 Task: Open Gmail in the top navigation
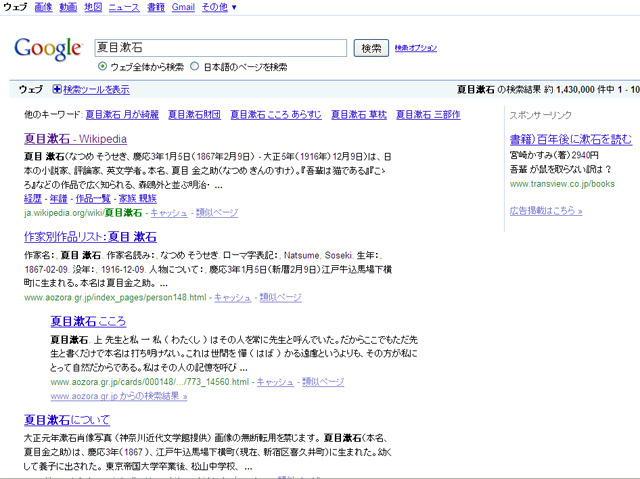tap(183, 7)
